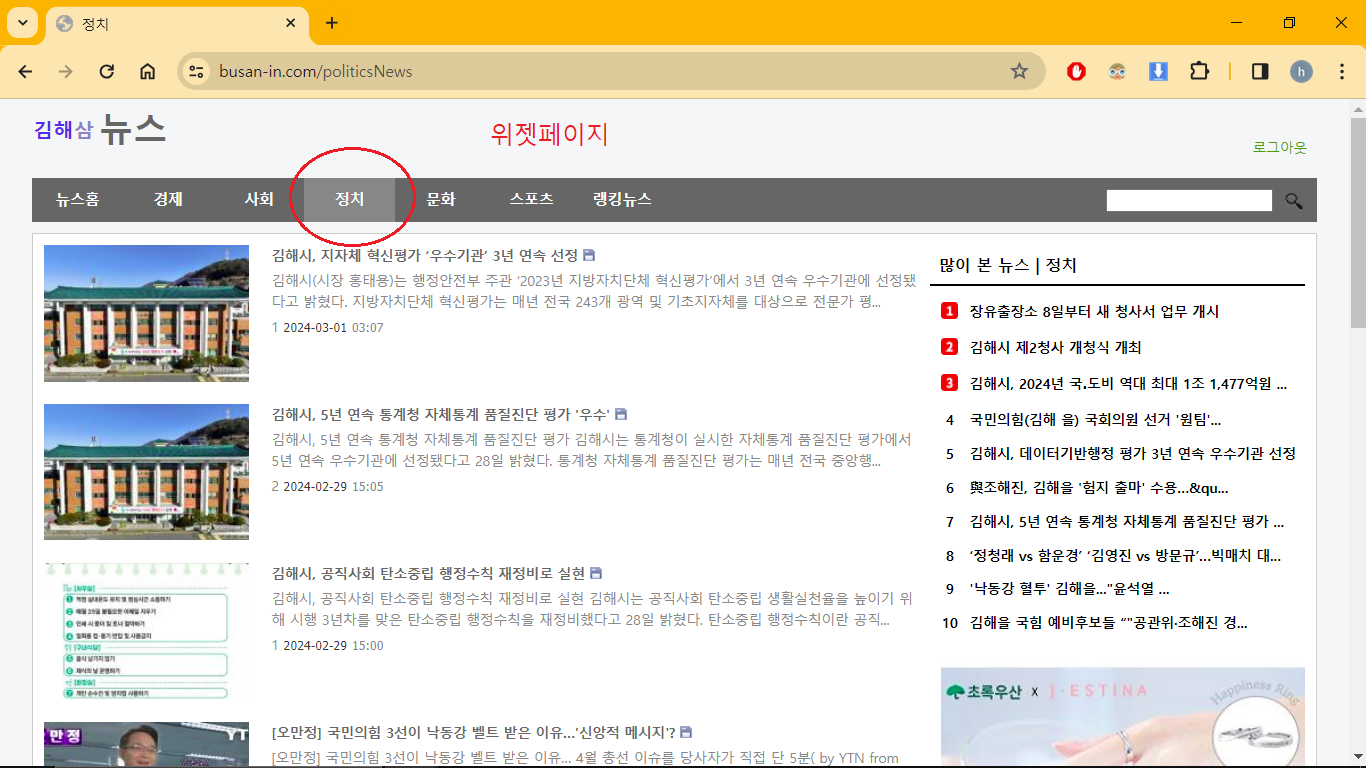Screen dimensions: 1366x768
Task: Click date text 2024-02-29 15:00
Action: 333,645
